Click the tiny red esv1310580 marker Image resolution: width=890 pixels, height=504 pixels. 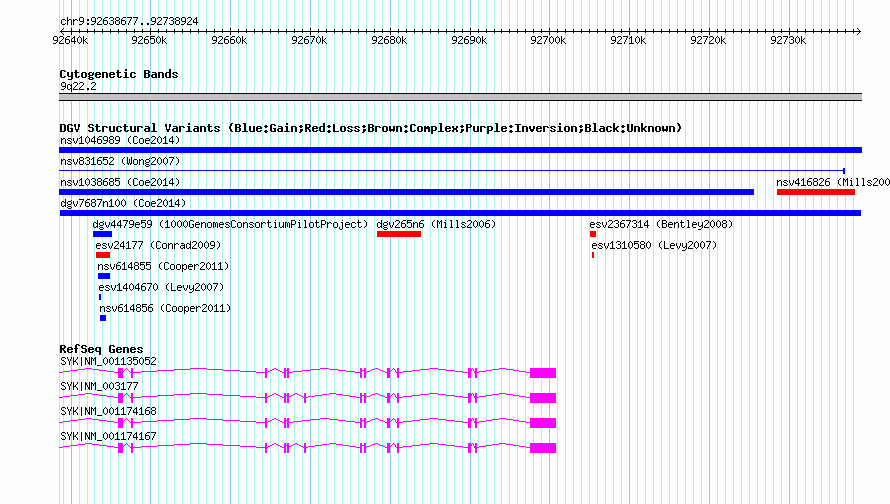click(593, 255)
